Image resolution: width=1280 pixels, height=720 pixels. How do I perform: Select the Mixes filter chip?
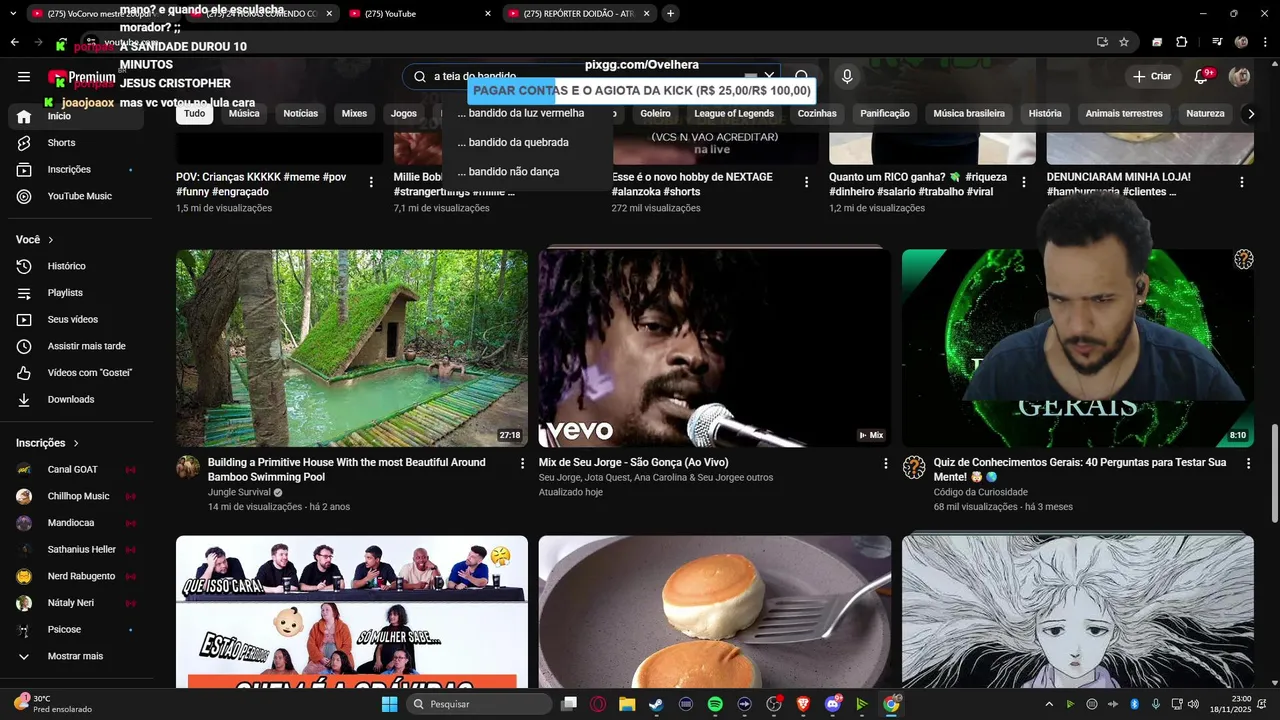click(x=354, y=114)
